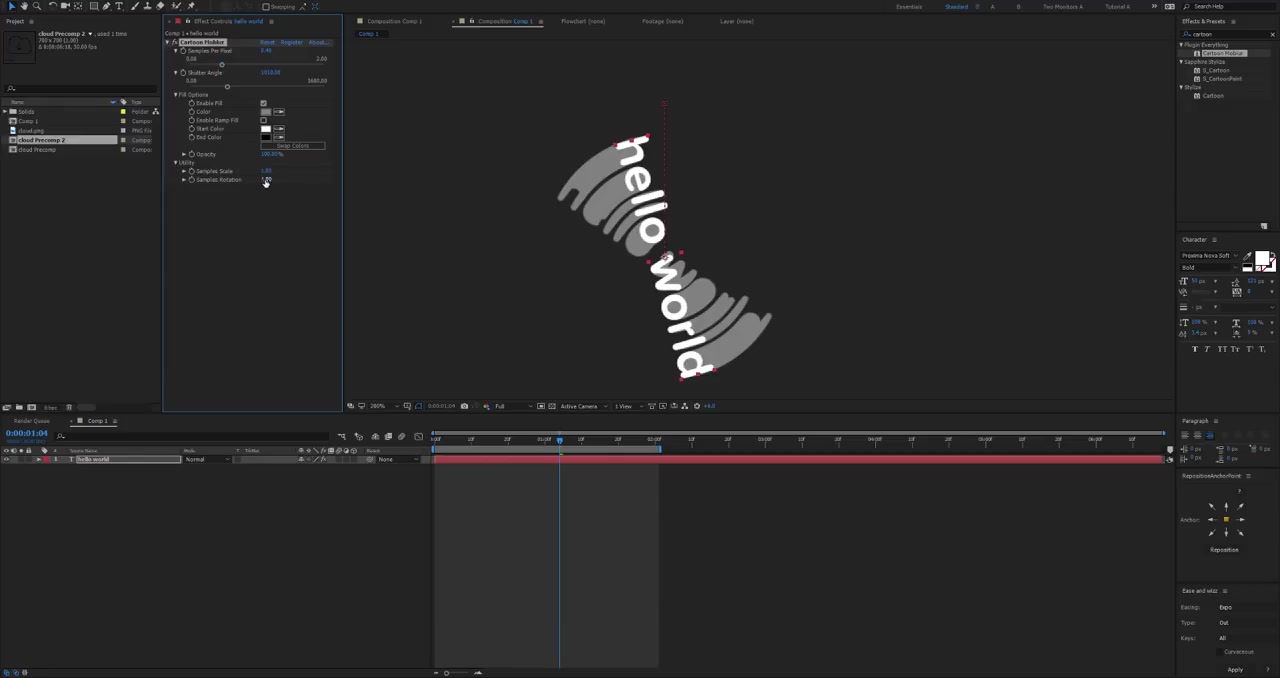Viewport: 1280px width, 678px height.
Task: Select the Horizontal Type tool
Action: (119, 6)
